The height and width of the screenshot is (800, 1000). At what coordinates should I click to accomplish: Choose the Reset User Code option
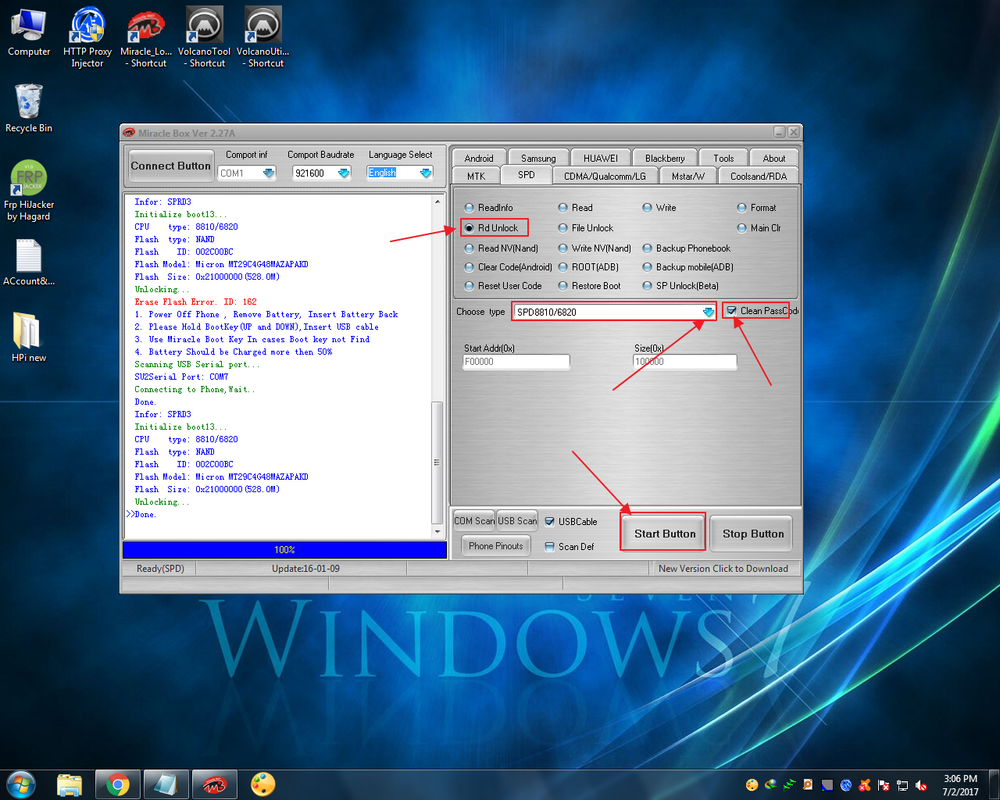click(503, 286)
